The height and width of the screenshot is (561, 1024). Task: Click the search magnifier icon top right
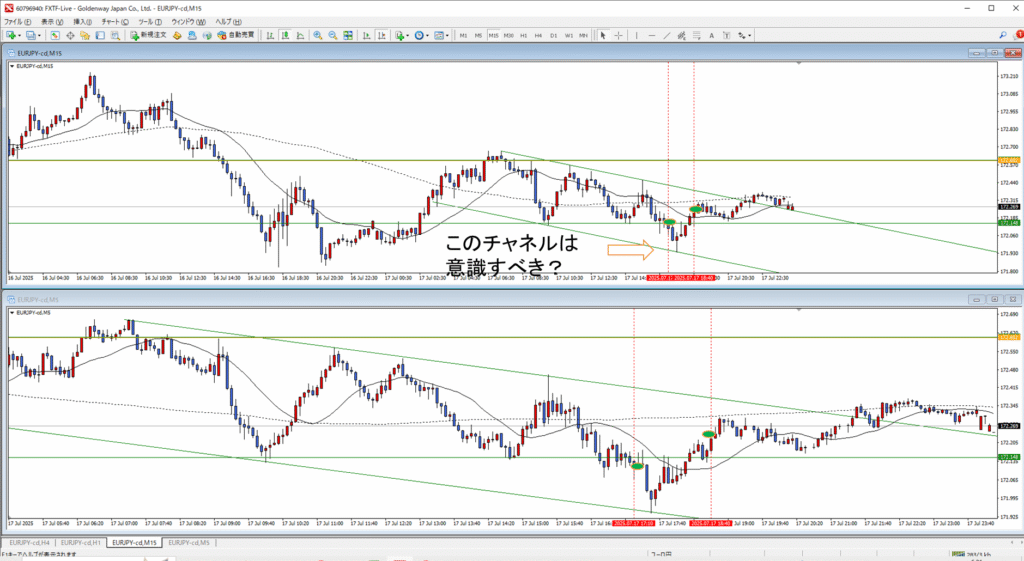coord(1002,35)
